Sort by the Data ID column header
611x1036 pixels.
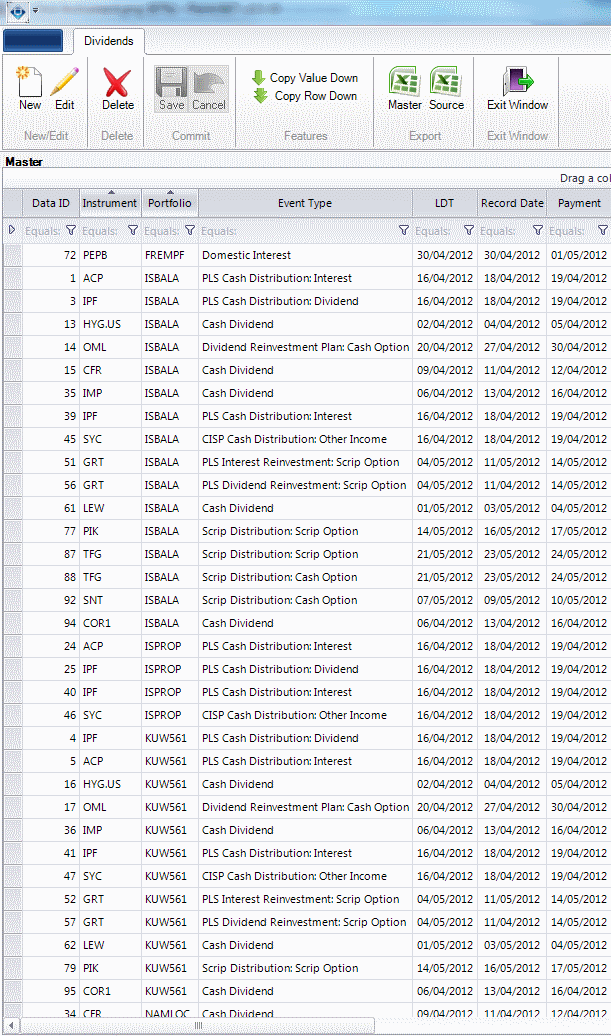51,203
